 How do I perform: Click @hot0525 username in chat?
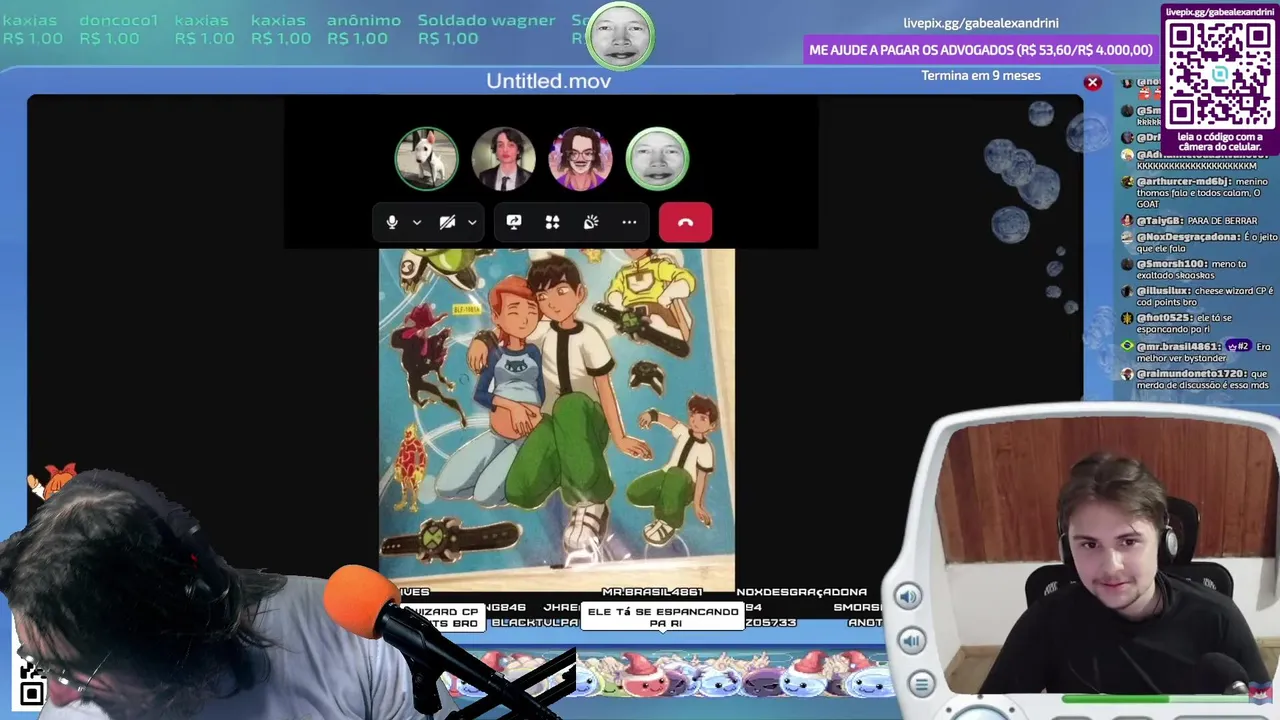pyautogui.click(x=1164, y=318)
